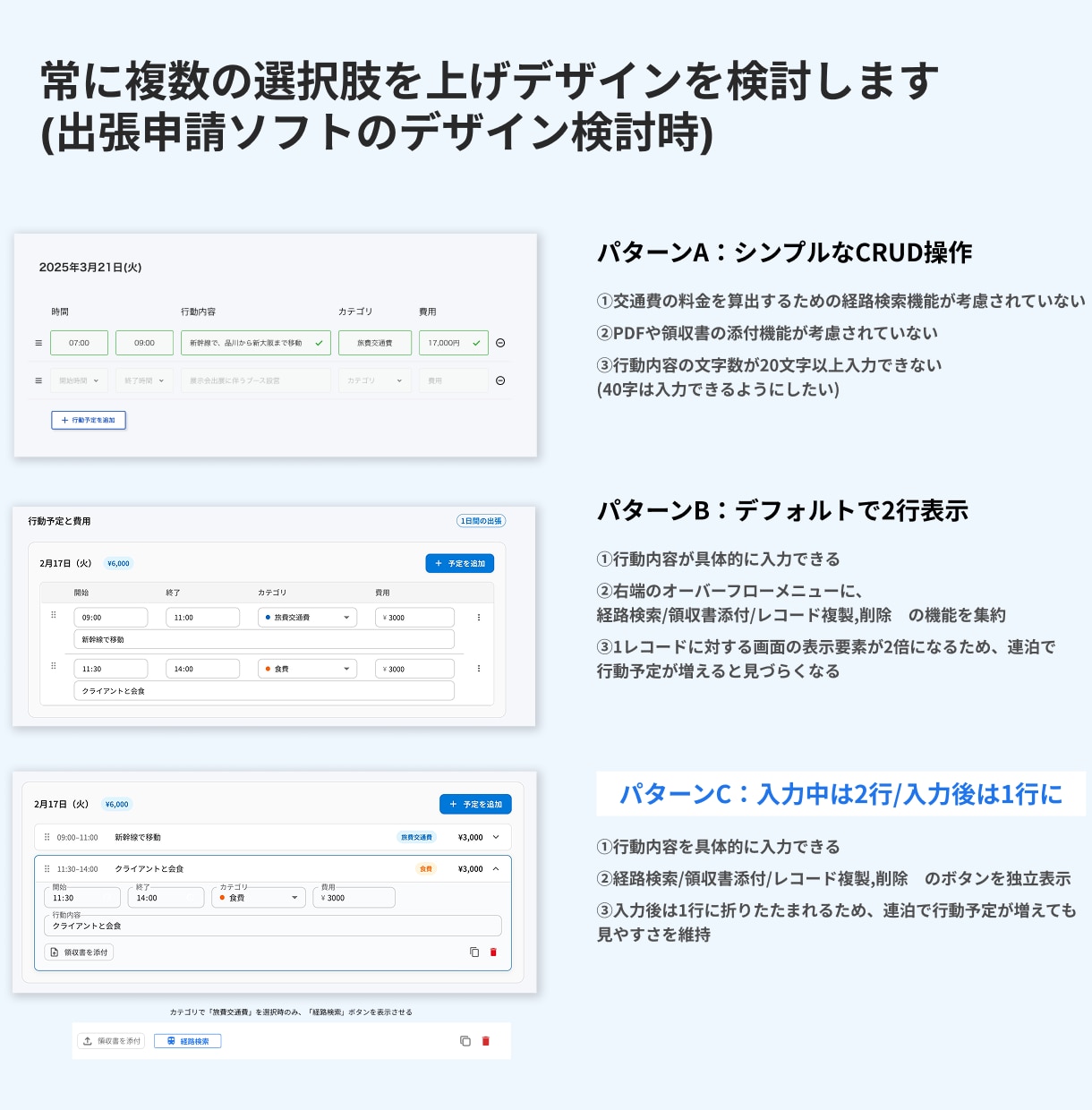Click the 17,000円 cost field
Viewport: 1092px width, 1110px height.
[x=454, y=343]
